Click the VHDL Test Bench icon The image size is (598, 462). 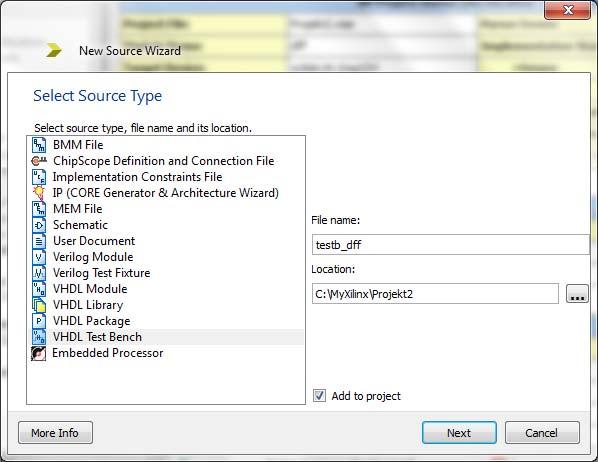click(x=39, y=337)
